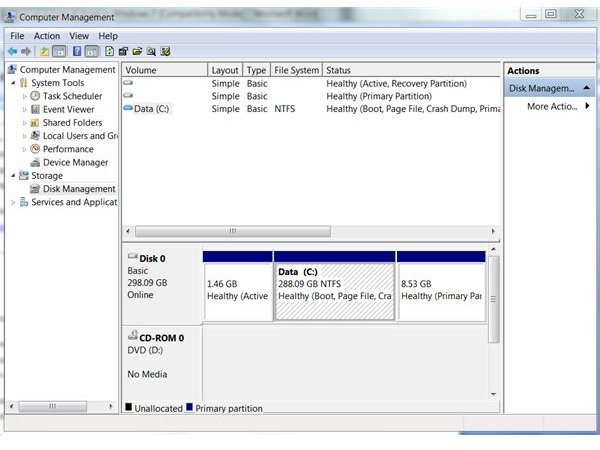This screenshot has width=600, height=450.
Task: Expand Local Users and Groups node arrow
Action: (x=24, y=136)
